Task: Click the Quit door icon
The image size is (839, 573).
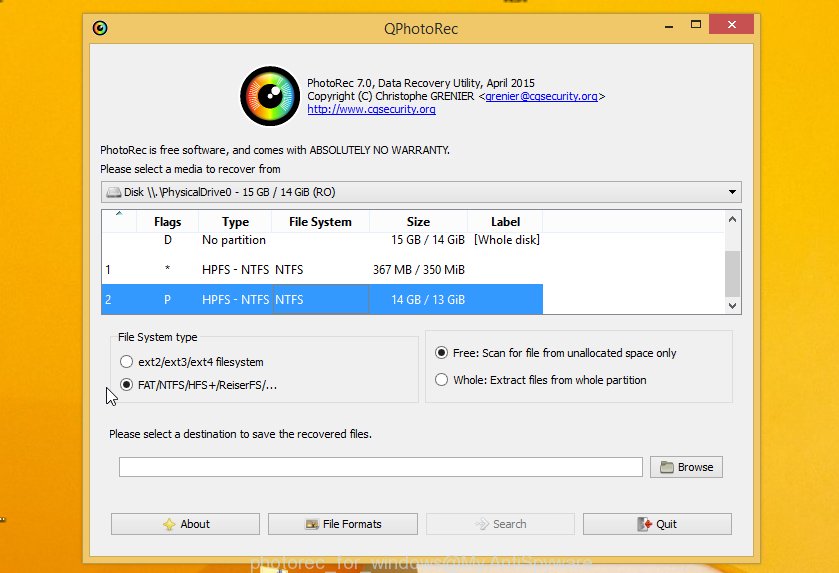Action: (x=644, y=524)
